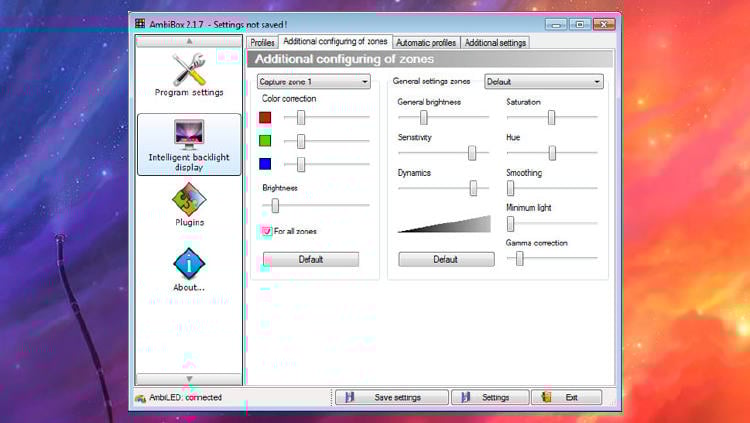Click the About info icon
750x423 pixels.
coord(188,263)
